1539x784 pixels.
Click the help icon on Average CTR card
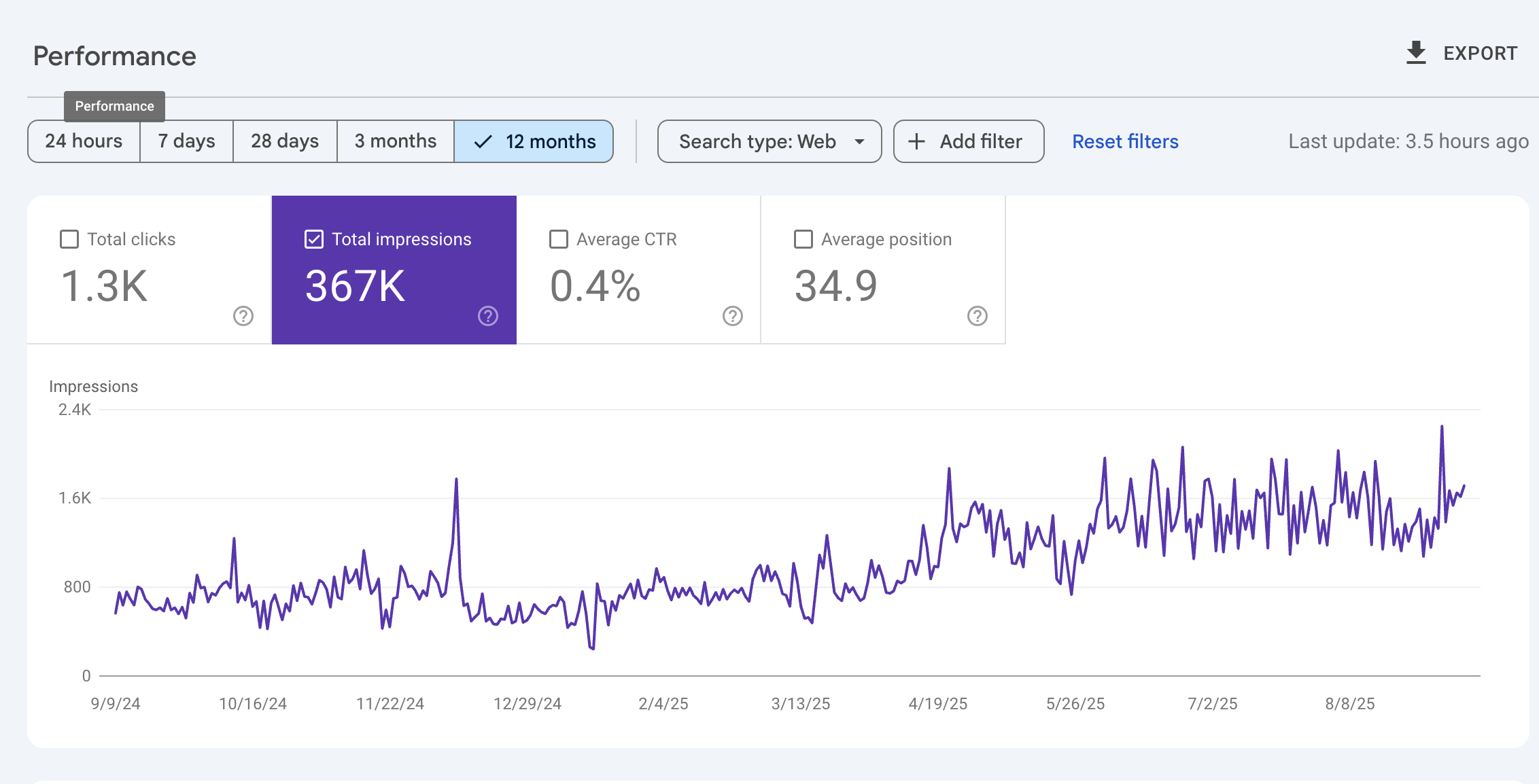point(731,315)
